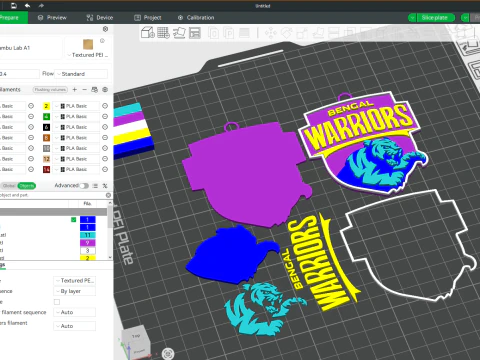The height and width of the screenshot is (360, 480).
Task: Click the cyan filament 11 swatch in object list
Action: click(88, 235)
